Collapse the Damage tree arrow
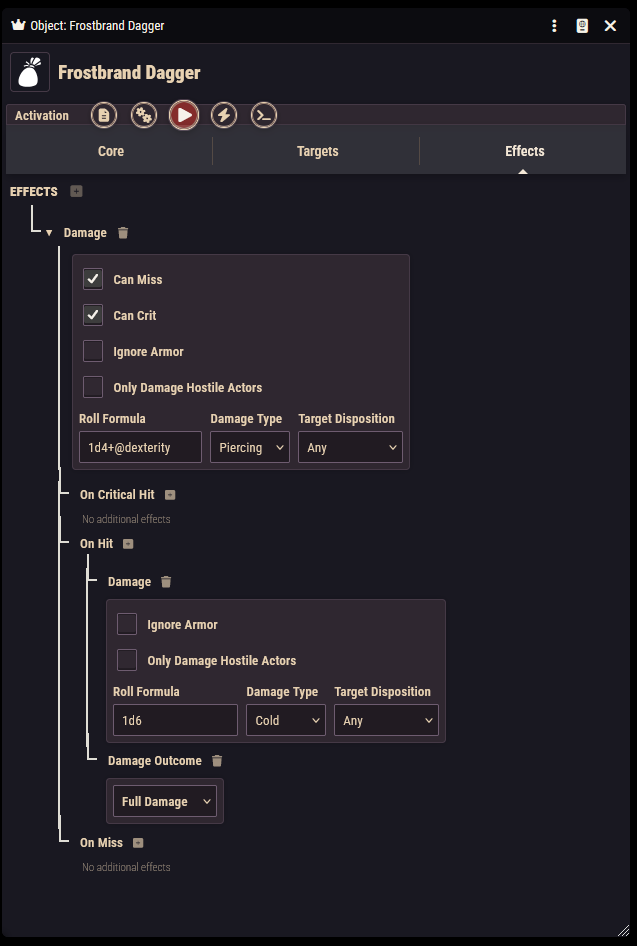637x946 pixels. [x=49, y=233]
